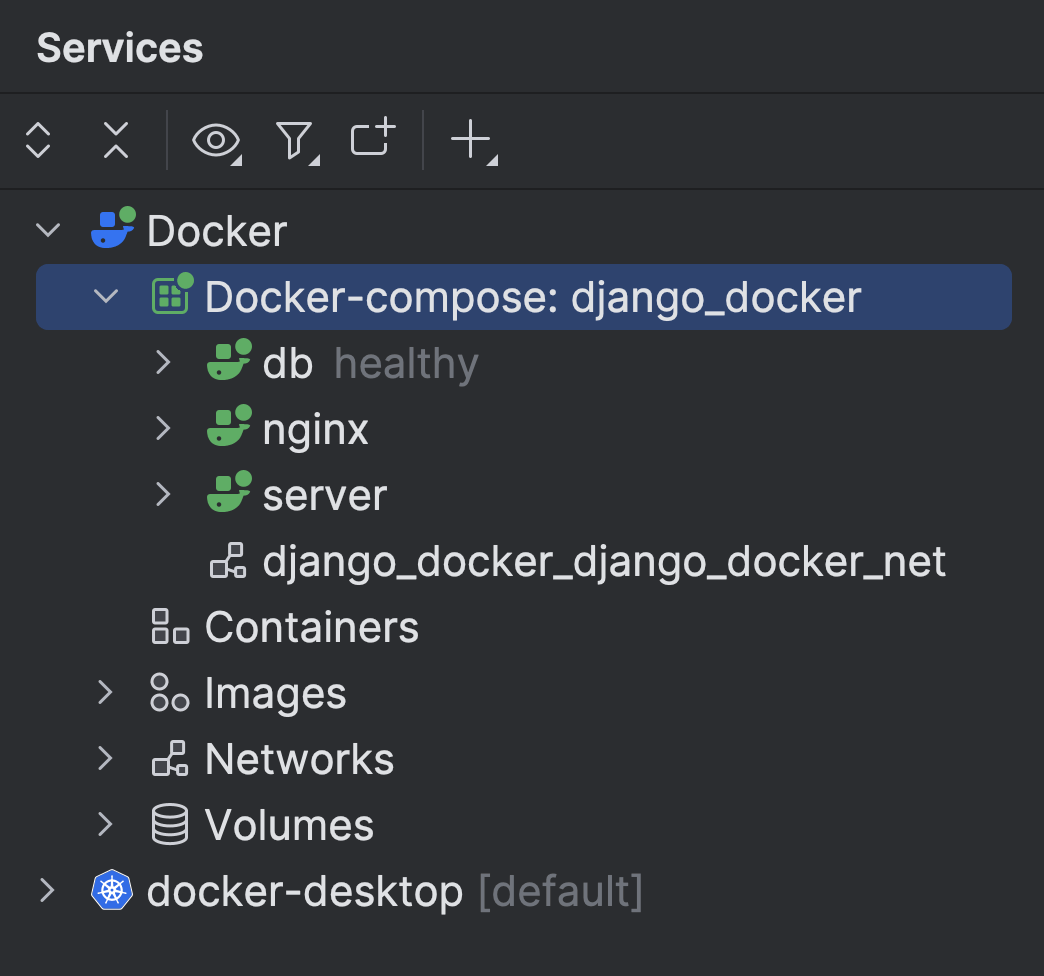Open the Filter funnel icon

pos(294,140)
